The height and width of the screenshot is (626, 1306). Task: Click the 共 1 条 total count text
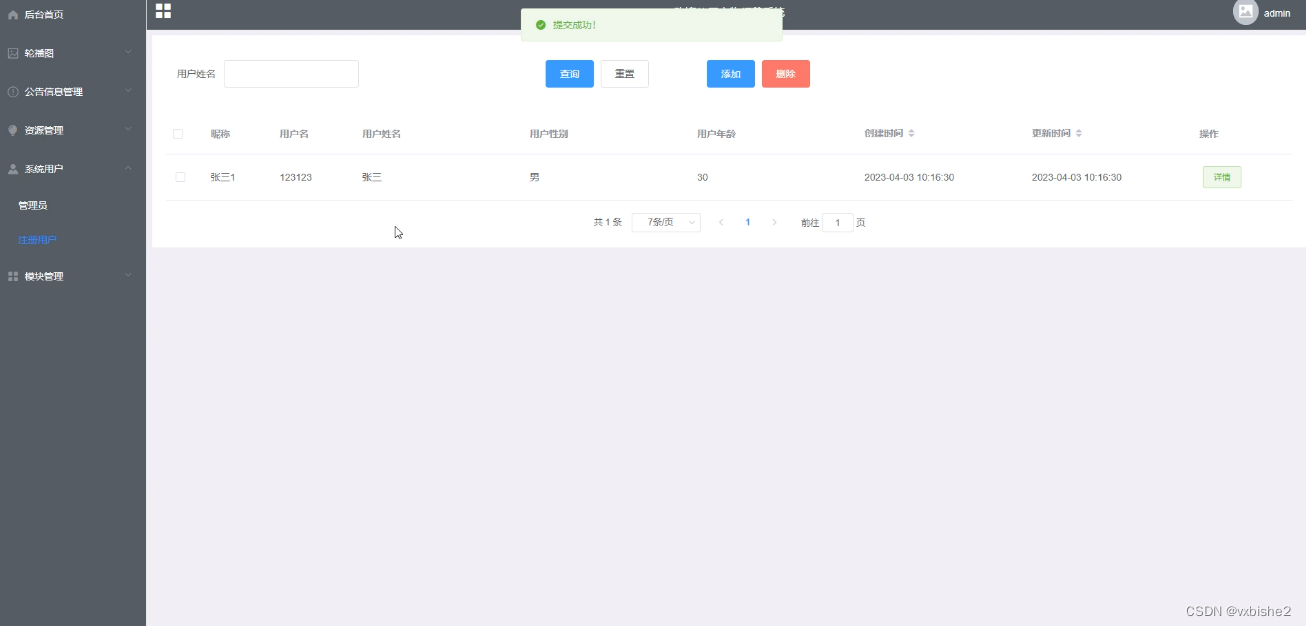click(608, 223)
